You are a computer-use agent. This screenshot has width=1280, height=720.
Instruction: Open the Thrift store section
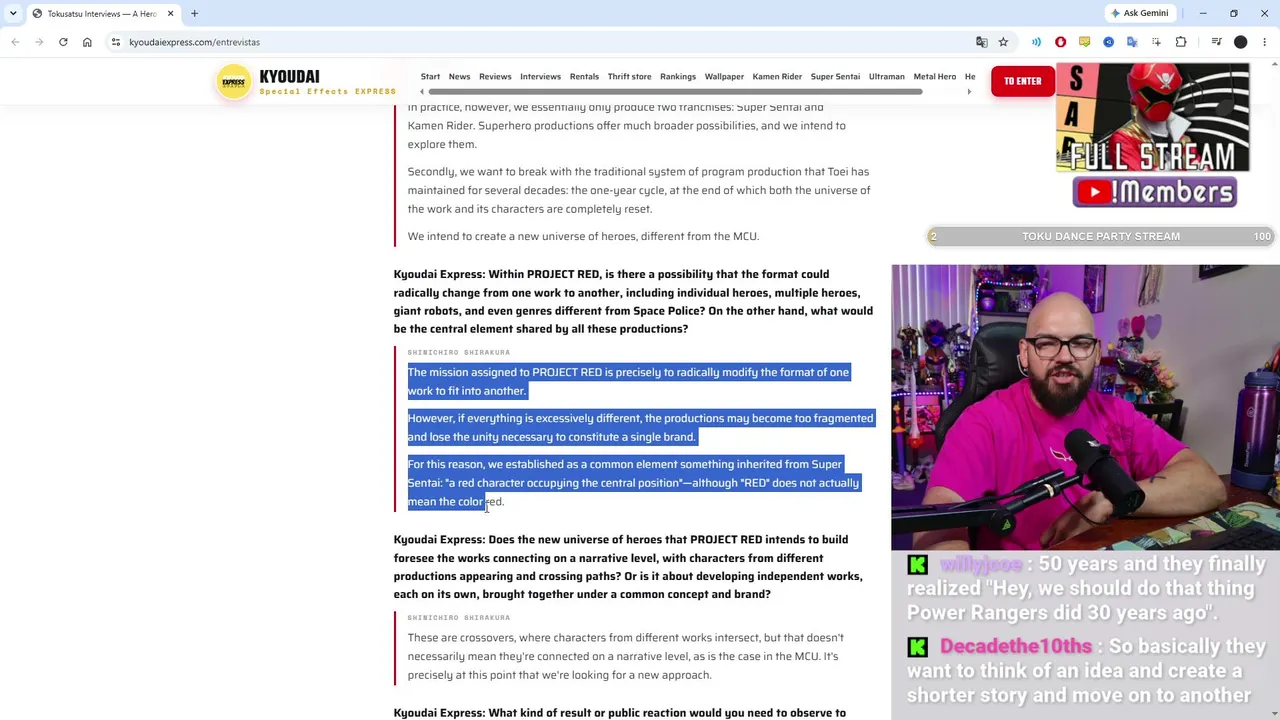pyautogui.click(x=629, y=76)
